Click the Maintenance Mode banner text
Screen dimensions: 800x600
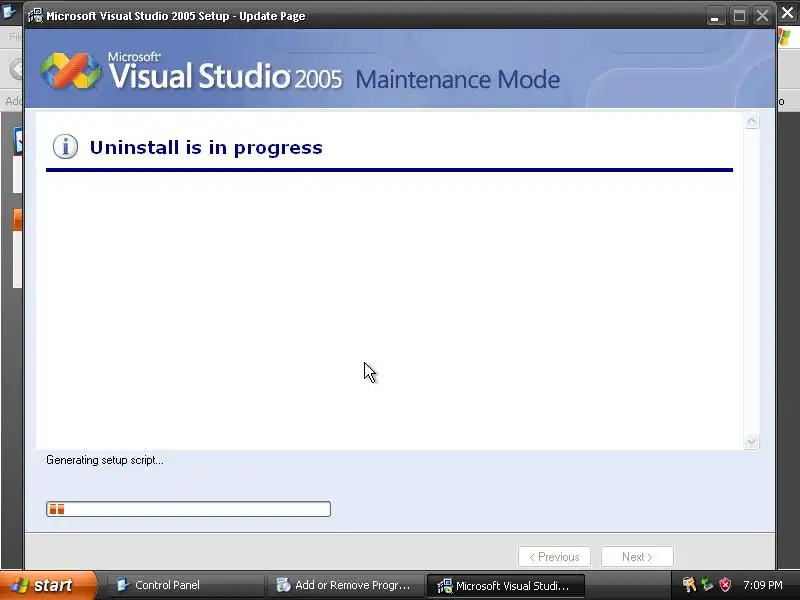458,80
